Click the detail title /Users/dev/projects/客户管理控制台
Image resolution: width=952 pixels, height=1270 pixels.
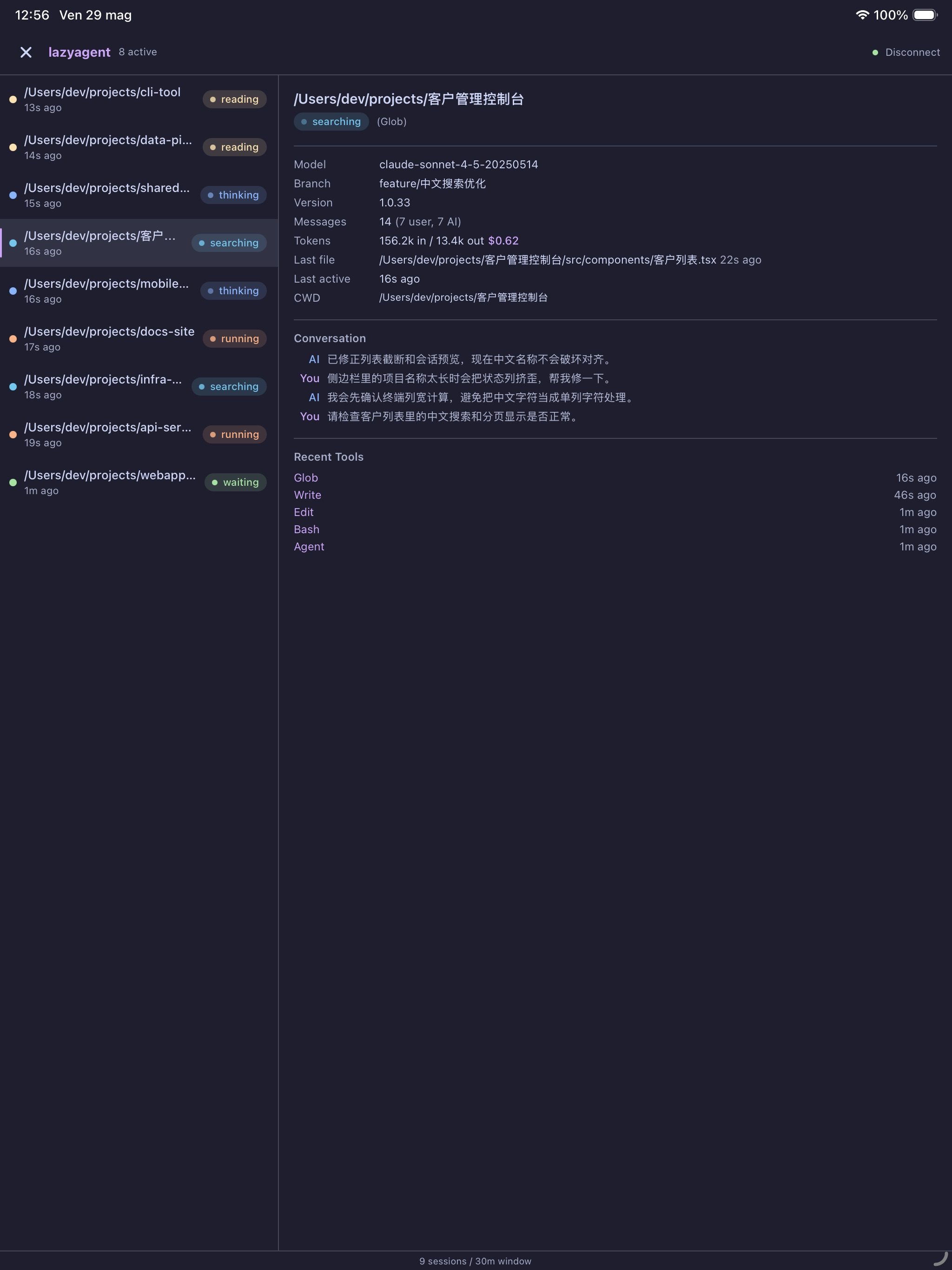[409, 99]
